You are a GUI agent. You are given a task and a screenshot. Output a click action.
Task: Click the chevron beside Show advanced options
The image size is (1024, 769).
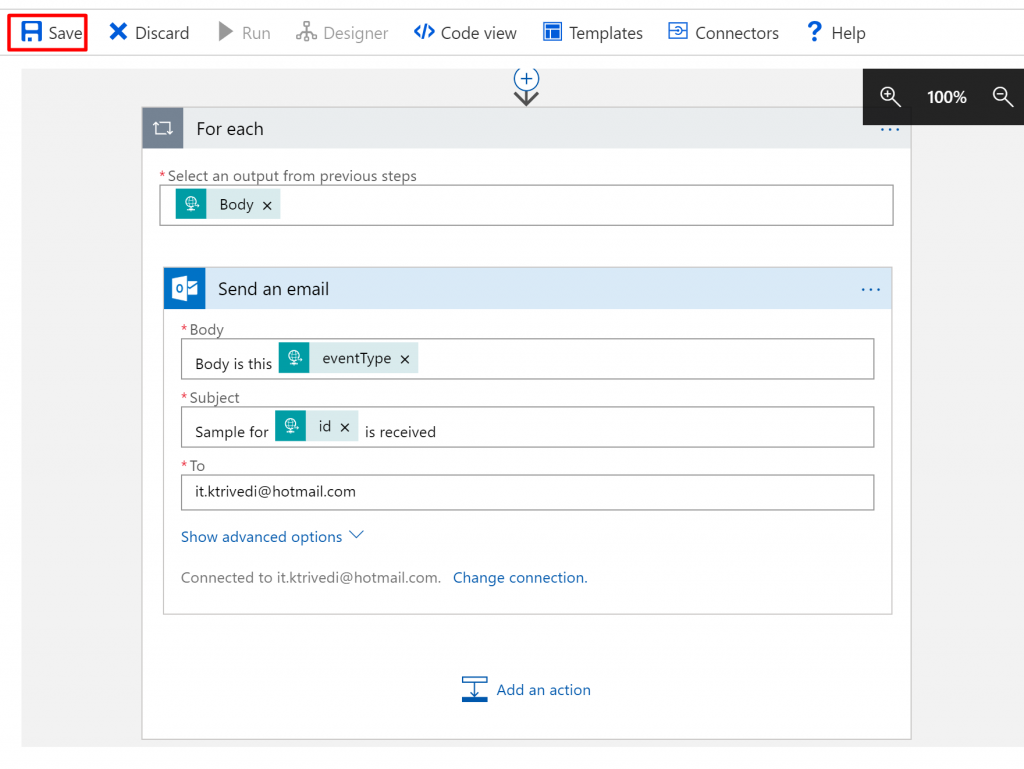pyautogui.click(x=356, y=535)
